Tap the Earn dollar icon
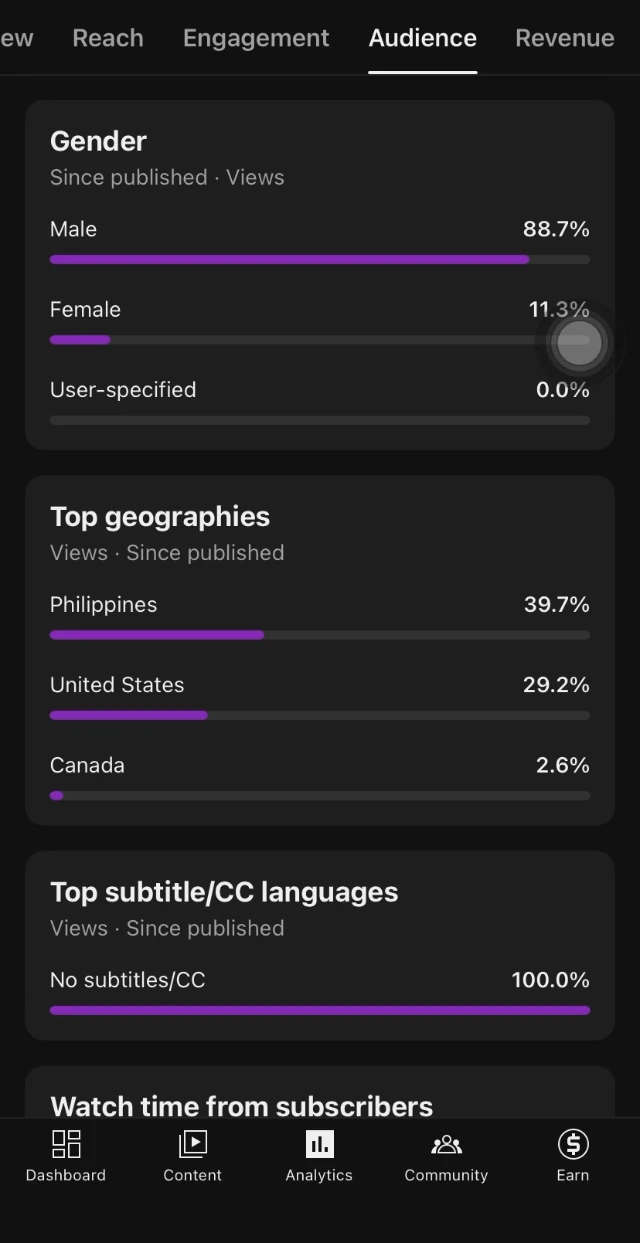Screen dimensions: 640x1243 (573, 1144)
